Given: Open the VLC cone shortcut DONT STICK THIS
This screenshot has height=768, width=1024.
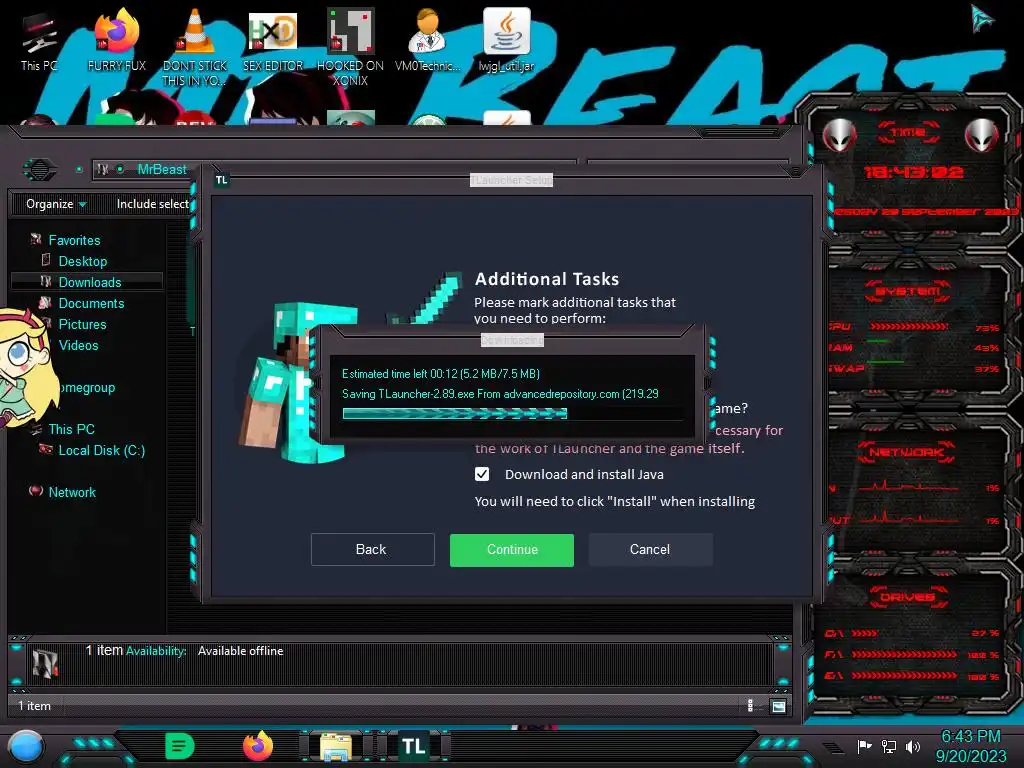Looking at the screenshot, I should coord(195,47).
